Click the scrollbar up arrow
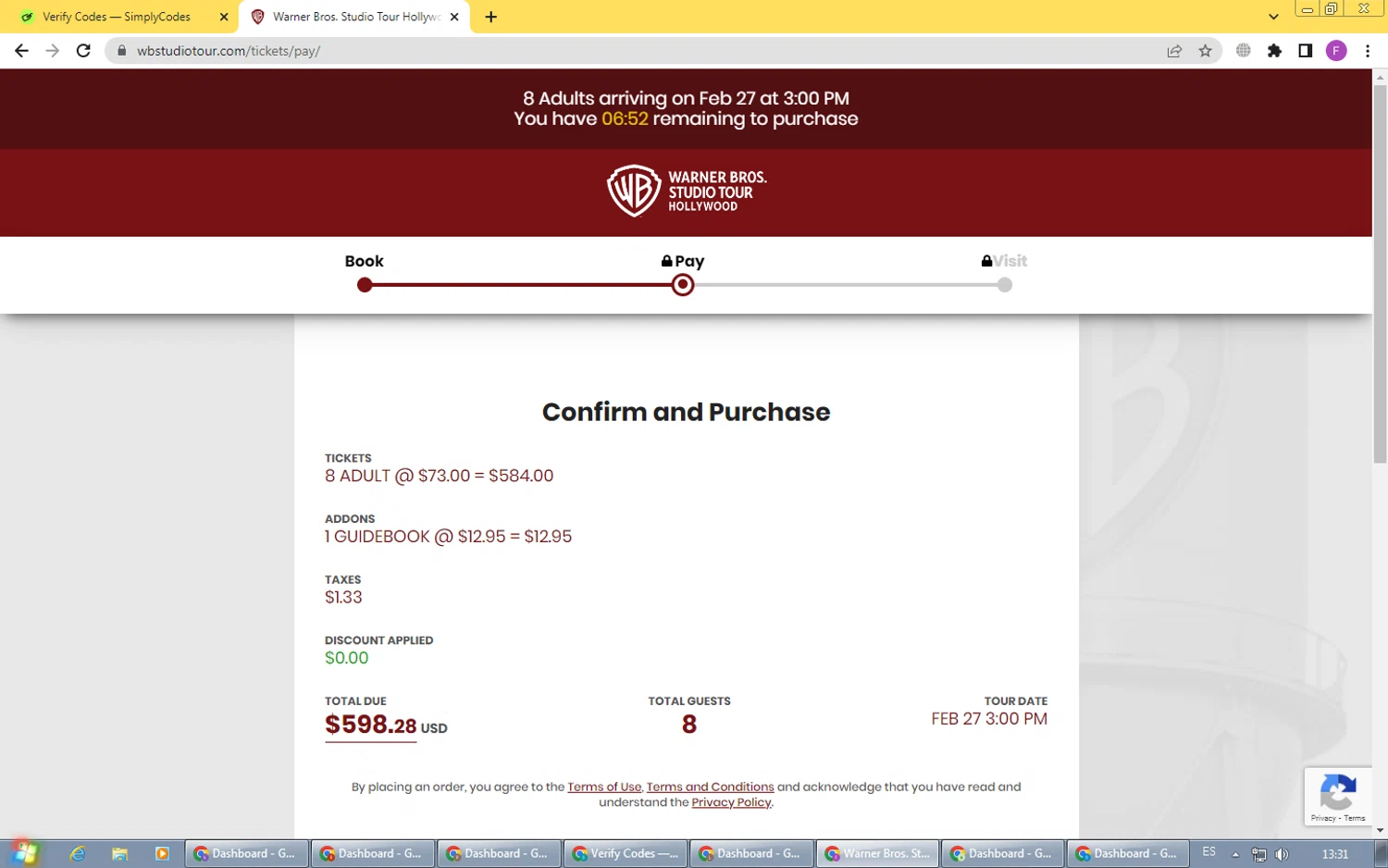The width and height of the screenshot is (1388, 868). click(1380, 77)
